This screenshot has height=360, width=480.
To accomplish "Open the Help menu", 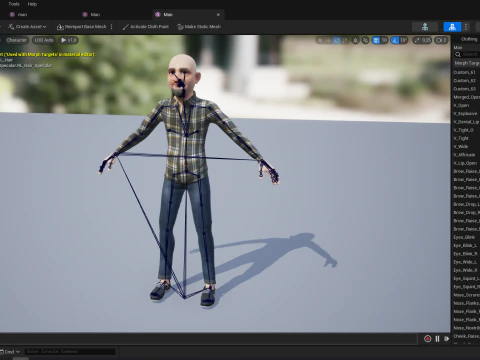I will point(32,4).
